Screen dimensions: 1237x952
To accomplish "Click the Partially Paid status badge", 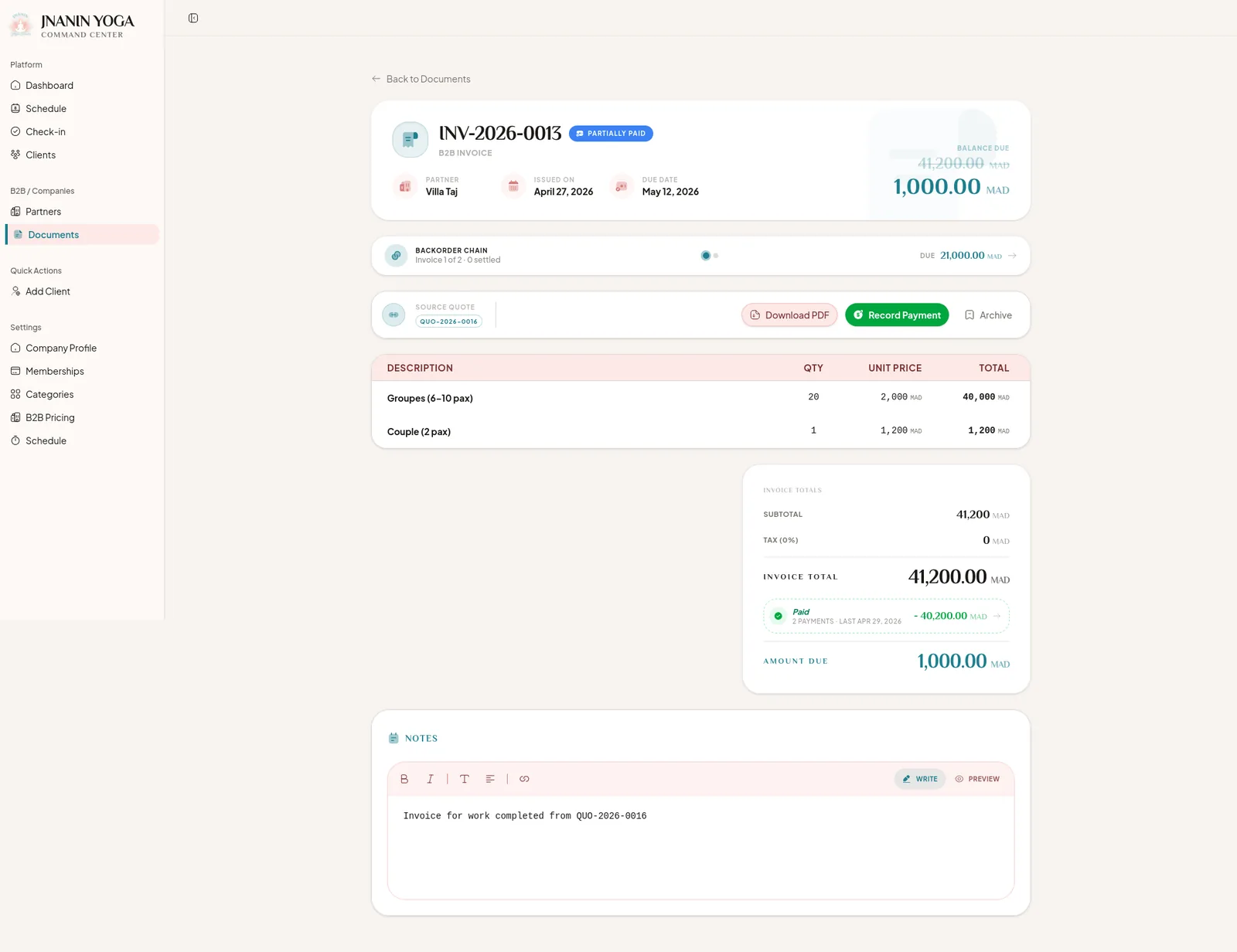I will click(611, 134).
